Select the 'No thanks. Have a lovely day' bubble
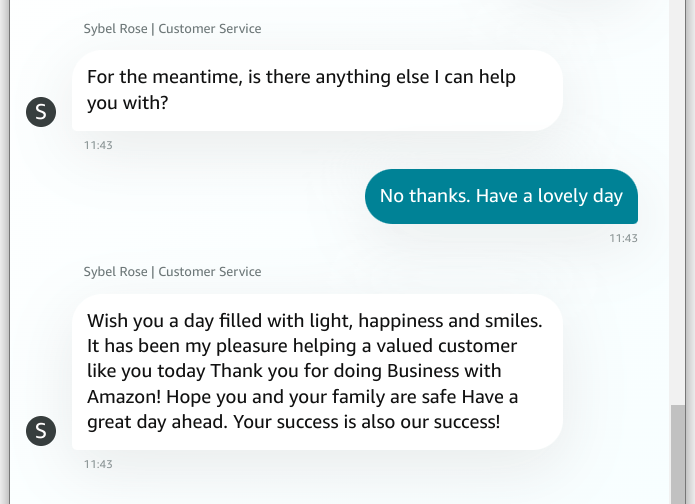This screenshot has width=695, height=504. tap(501, 196)
